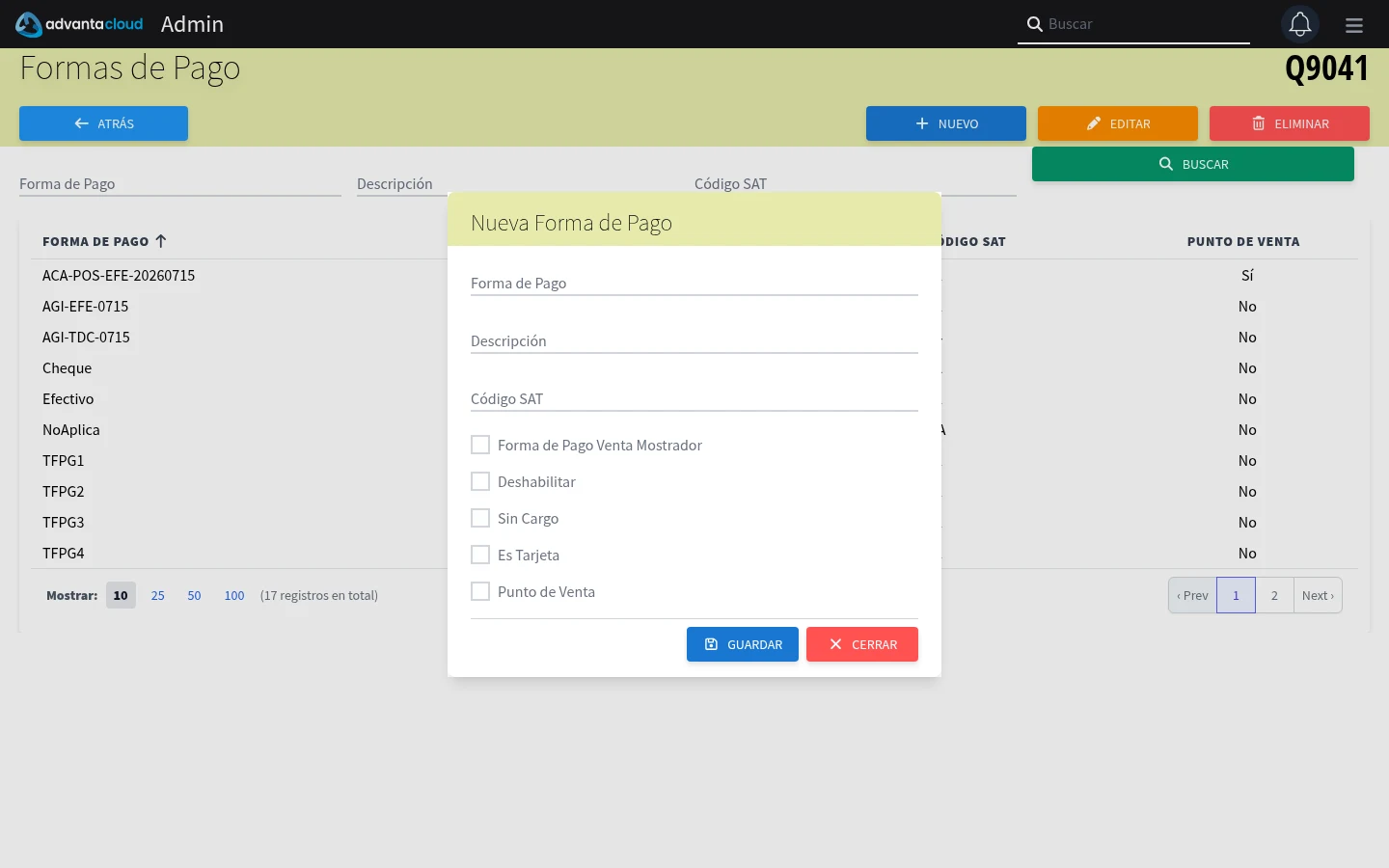Open the hamburger menu icon
Viewport: 1389px width, 868px height.
coord(1354,25)
